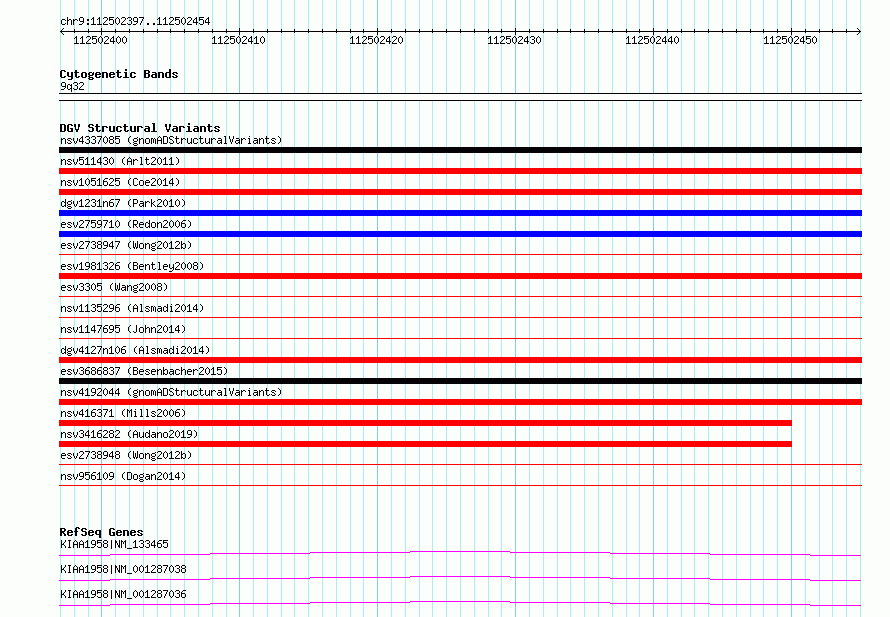Click the chr9:112502397..112502454 coordinate label
Viewport: 890px width, 617px height.
135,21
